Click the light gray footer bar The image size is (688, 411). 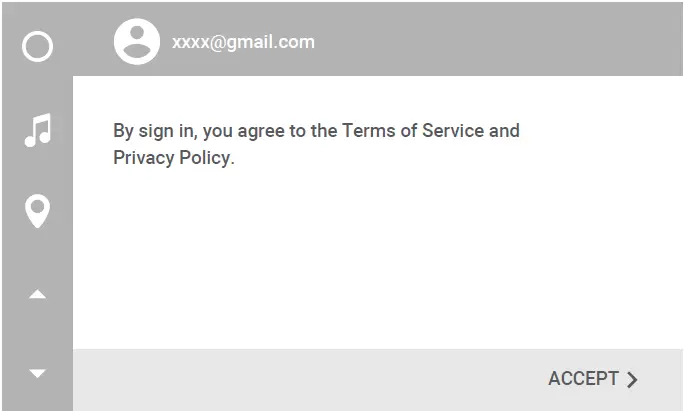[300, 379]
